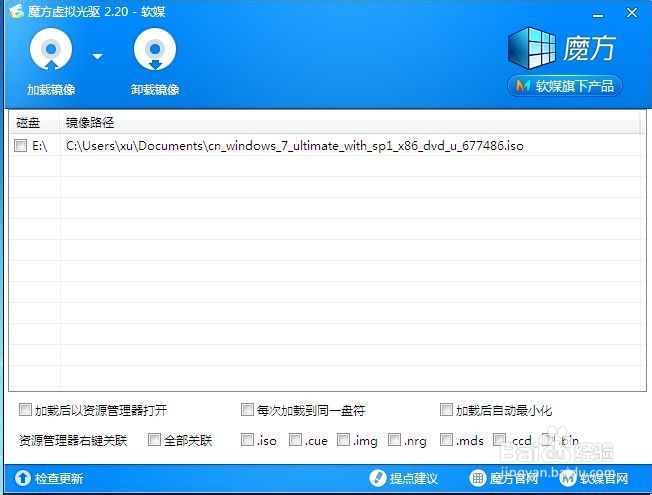Select the cn_windows_7_ultimate iso path row
The image size is (652, 495).
(x=294, y=146)
